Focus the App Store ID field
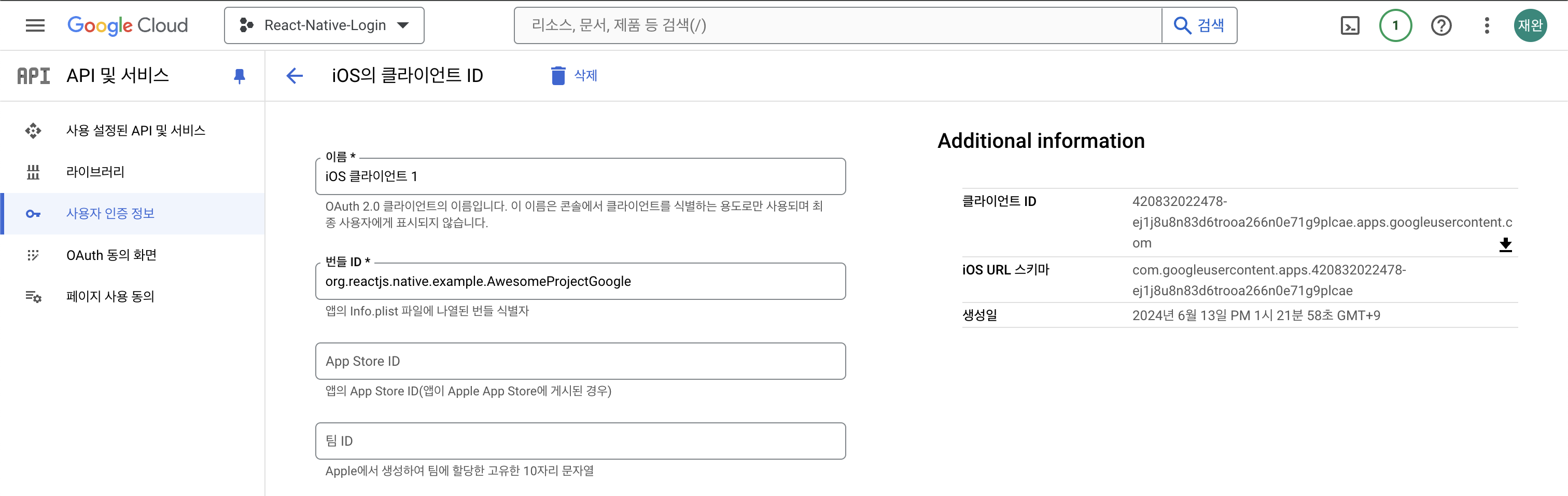 [x=580, y=361]
